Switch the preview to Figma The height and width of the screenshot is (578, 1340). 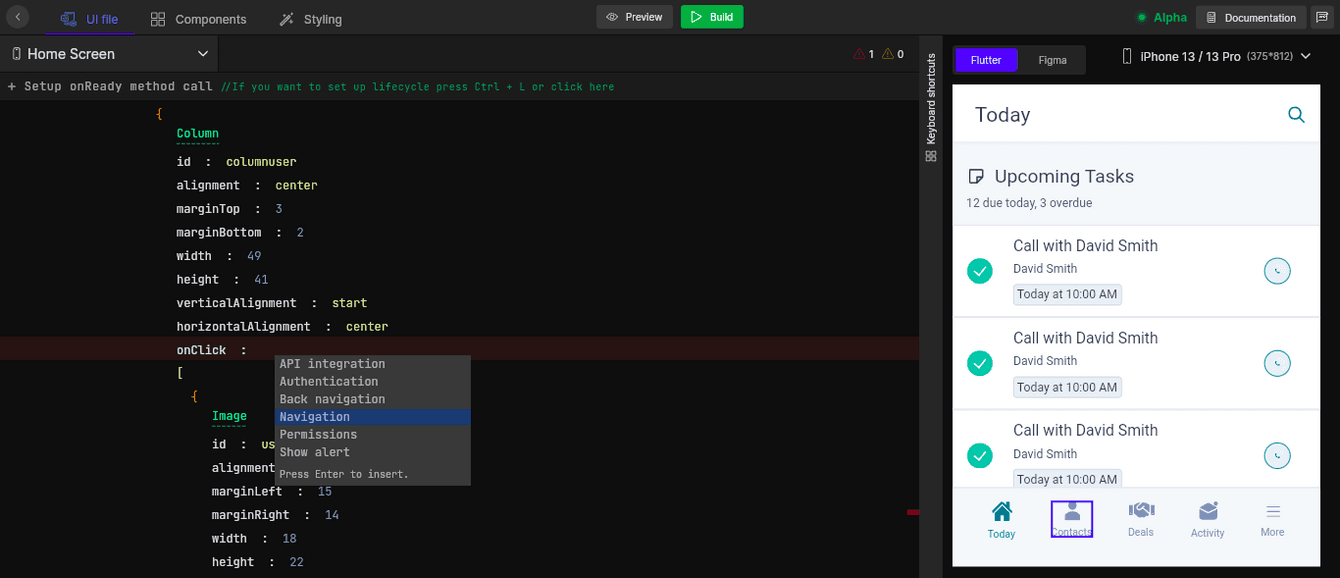pyautogui.click(x=1052, y=60)
